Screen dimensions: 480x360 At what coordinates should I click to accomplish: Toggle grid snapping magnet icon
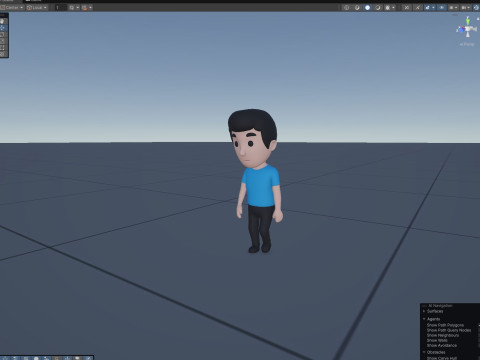pyautogui.click(x=84, y=7)
